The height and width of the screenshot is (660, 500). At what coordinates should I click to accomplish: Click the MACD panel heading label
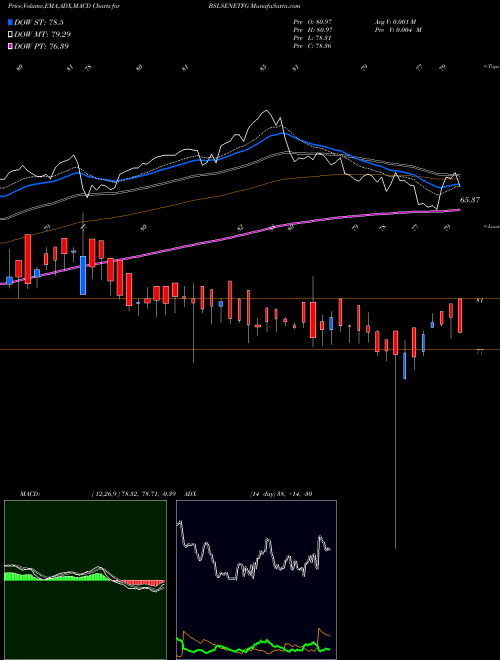point(30,494)
